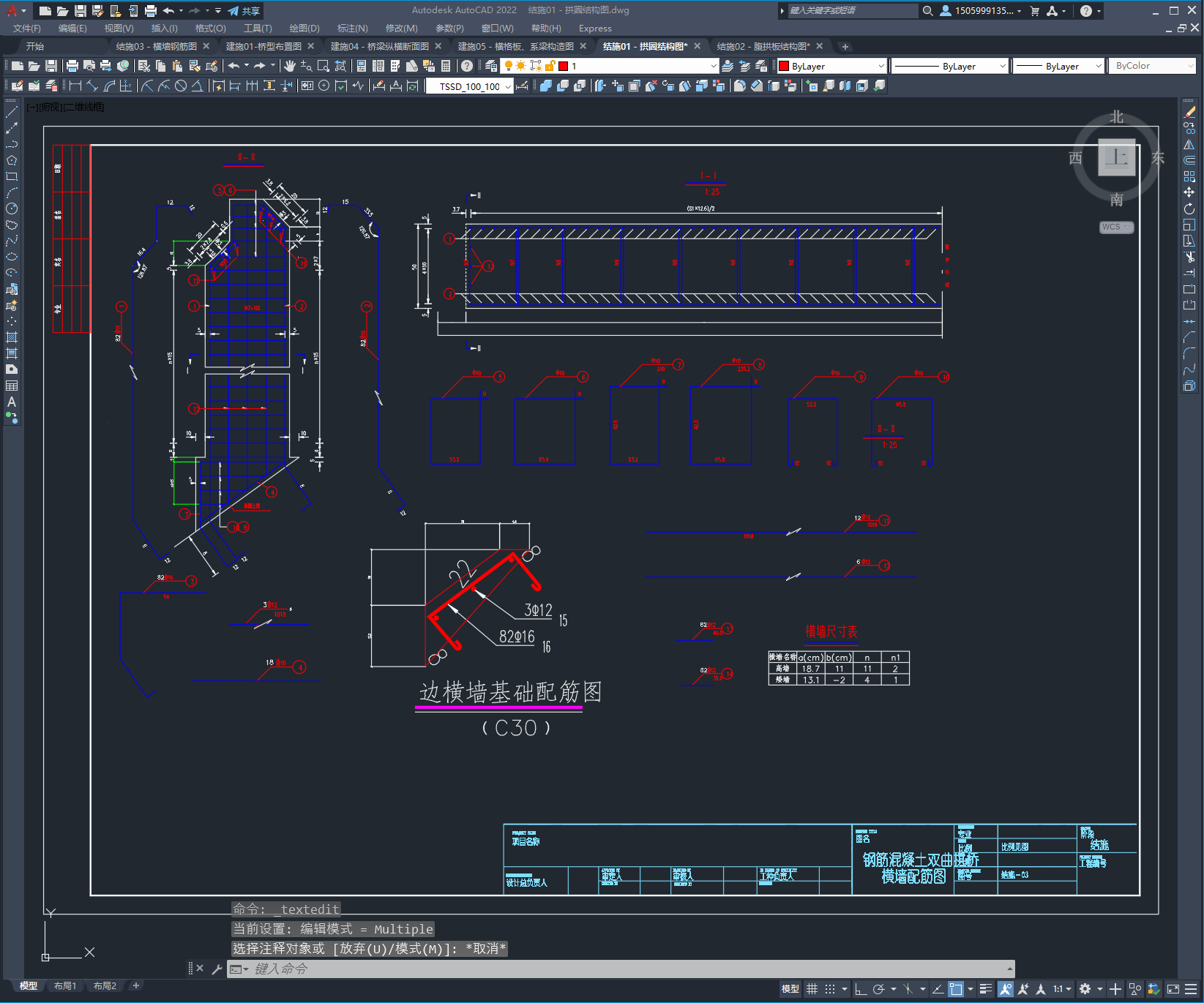Open the ByColor plot style dropdown
Image resolution: width=1204 pixels, height=1003 pixels.
coord(1153,66)
